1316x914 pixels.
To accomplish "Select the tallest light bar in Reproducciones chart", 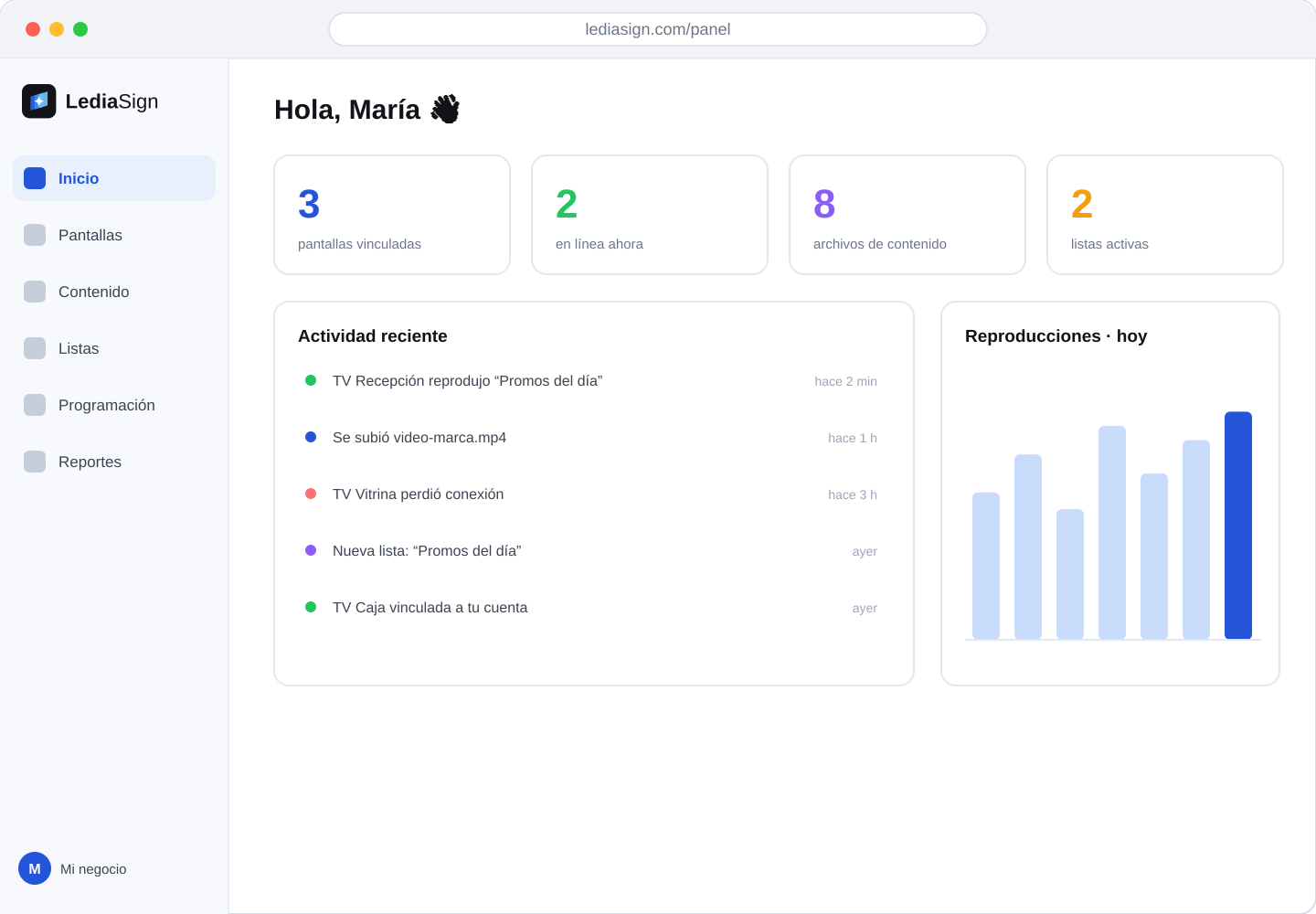I will click(x=1112, y=532).
